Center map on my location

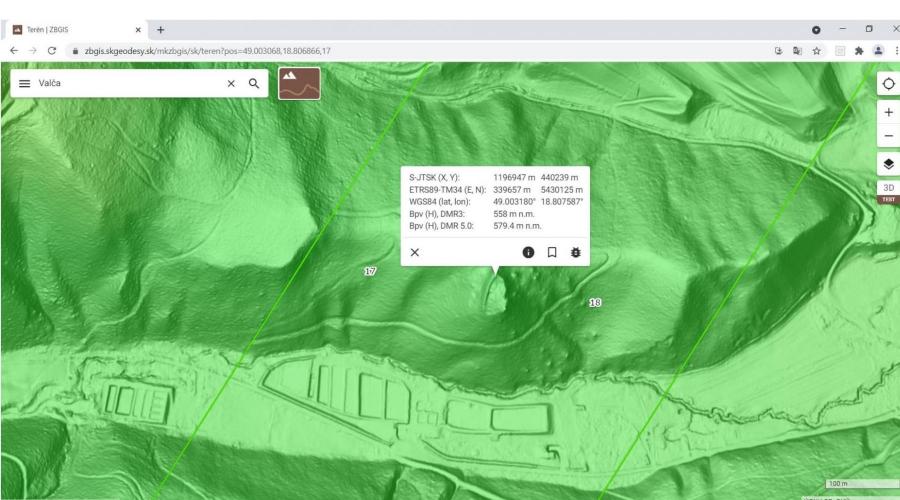889,84
